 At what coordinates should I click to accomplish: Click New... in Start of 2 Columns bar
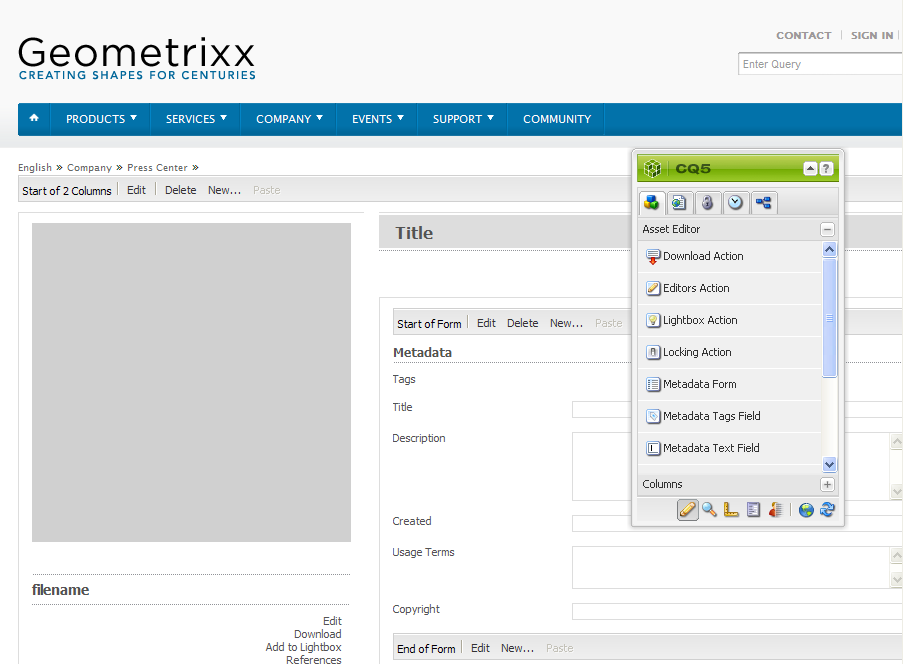coord(225,190)
